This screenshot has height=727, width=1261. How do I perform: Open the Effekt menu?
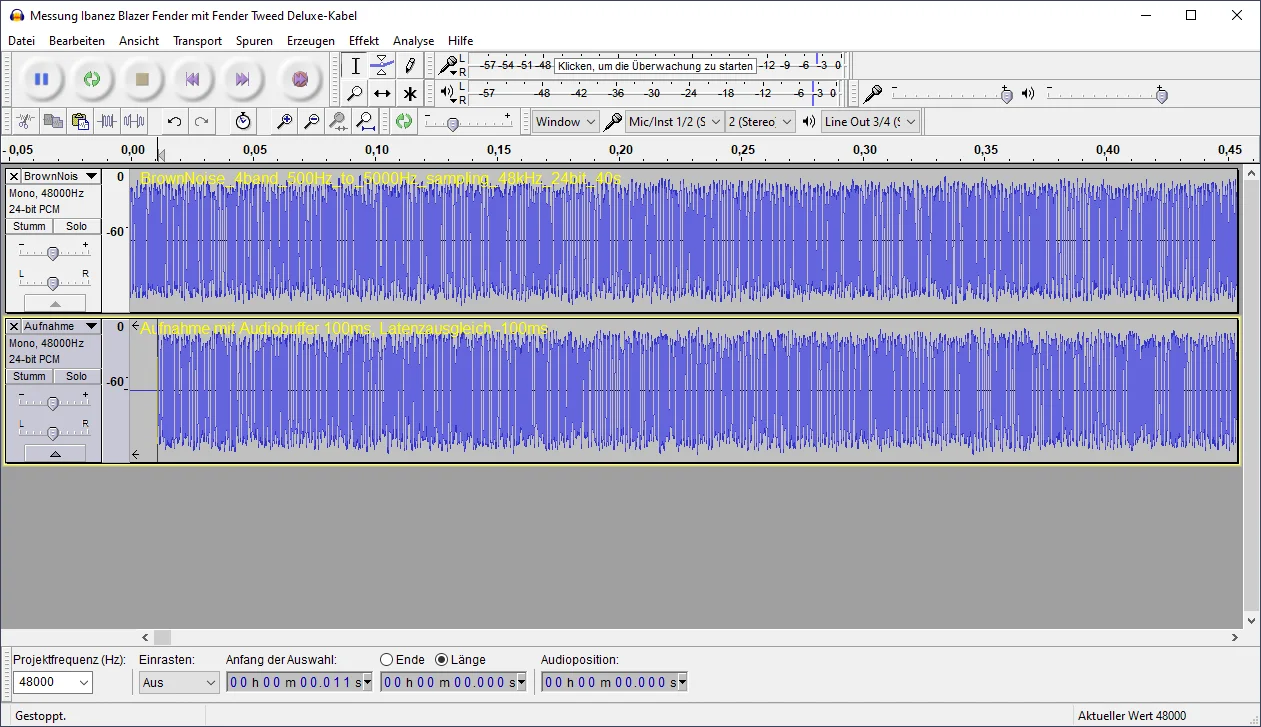[363, 41]
